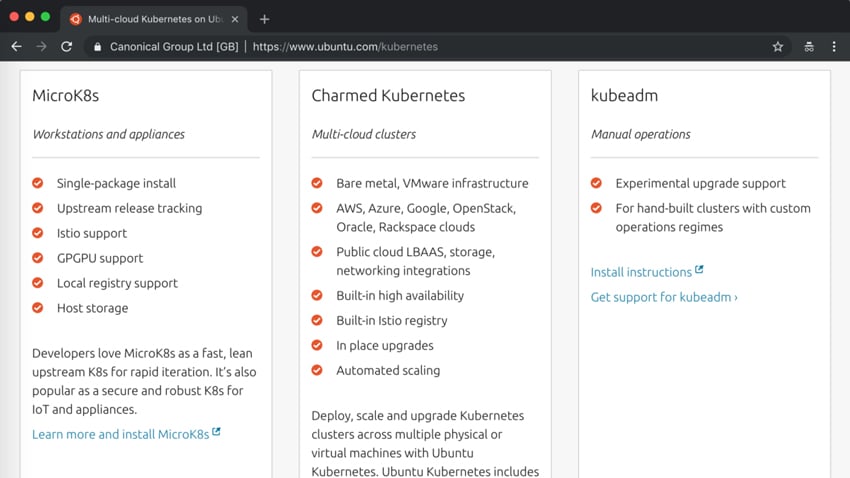Open the Chrome three-dot menu
Viewport: 850px width, 478px height.
pos(834,47)
